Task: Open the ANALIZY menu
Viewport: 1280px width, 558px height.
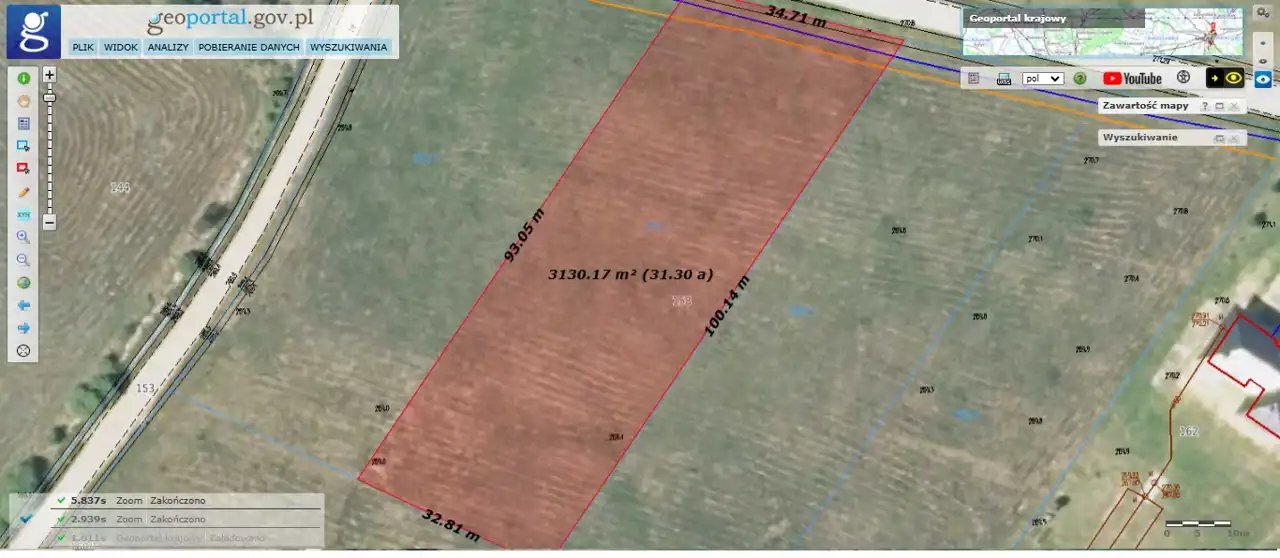Action: tap(167, 47)
